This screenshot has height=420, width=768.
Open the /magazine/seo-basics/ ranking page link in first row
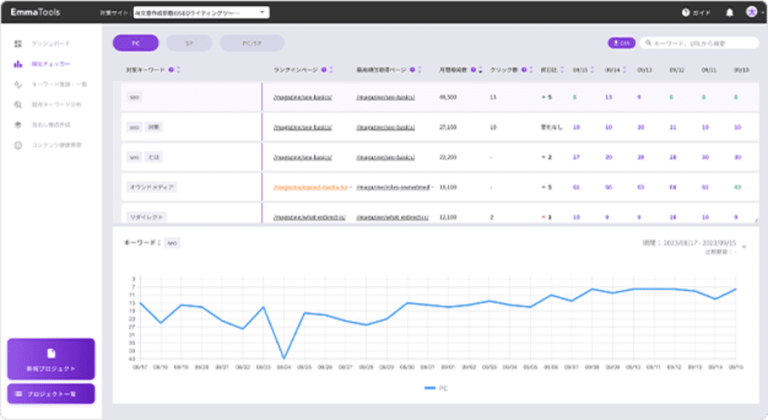pyautogui.click(x=302, y=98)
